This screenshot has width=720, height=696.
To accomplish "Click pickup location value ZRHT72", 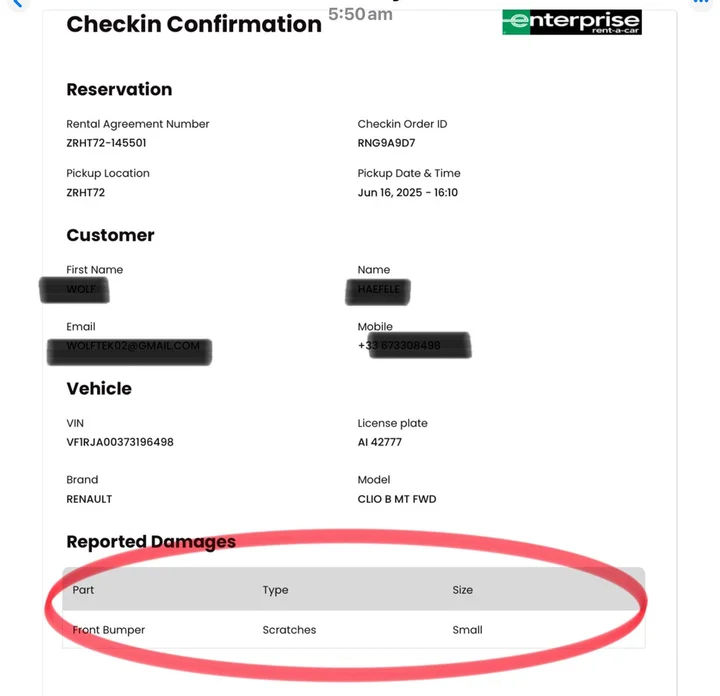I will tap(85, 192).
